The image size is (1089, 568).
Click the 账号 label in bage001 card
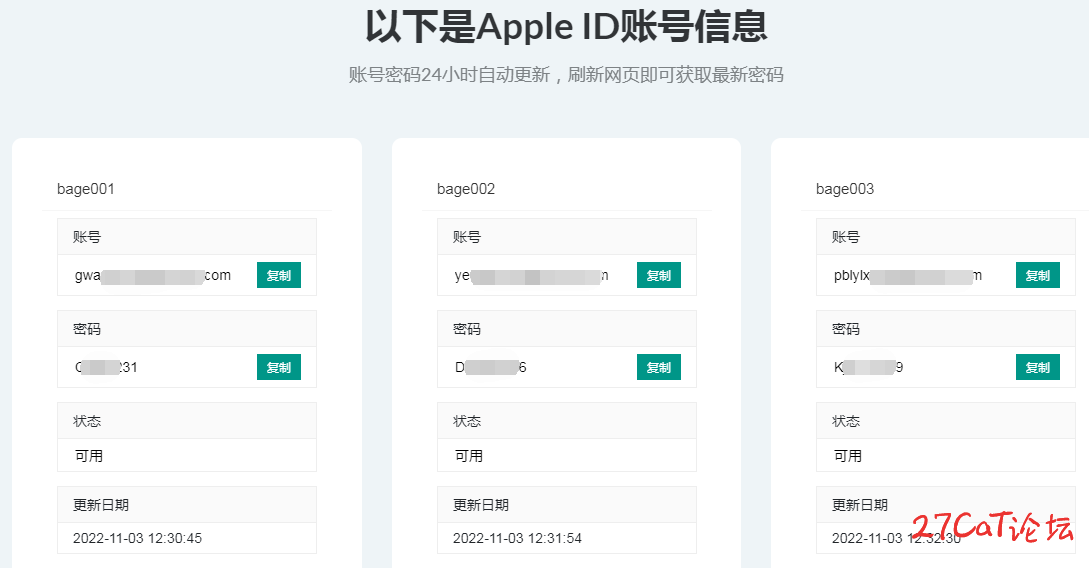(x=87, y=237)
